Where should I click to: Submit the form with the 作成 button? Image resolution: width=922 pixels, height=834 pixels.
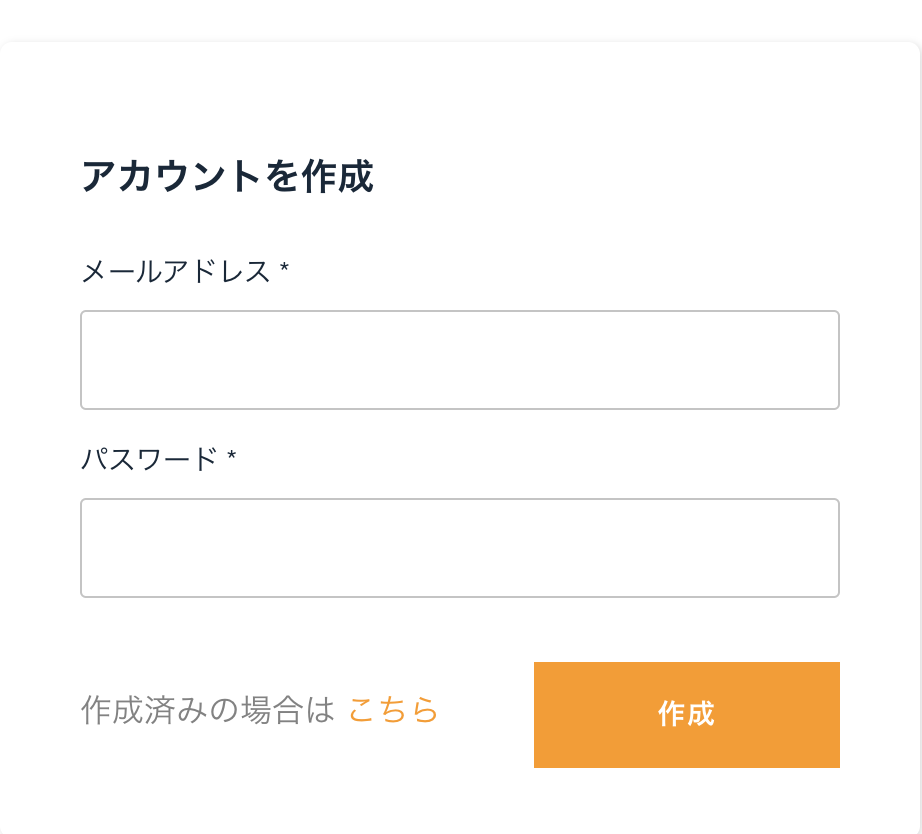click(687, 715)
